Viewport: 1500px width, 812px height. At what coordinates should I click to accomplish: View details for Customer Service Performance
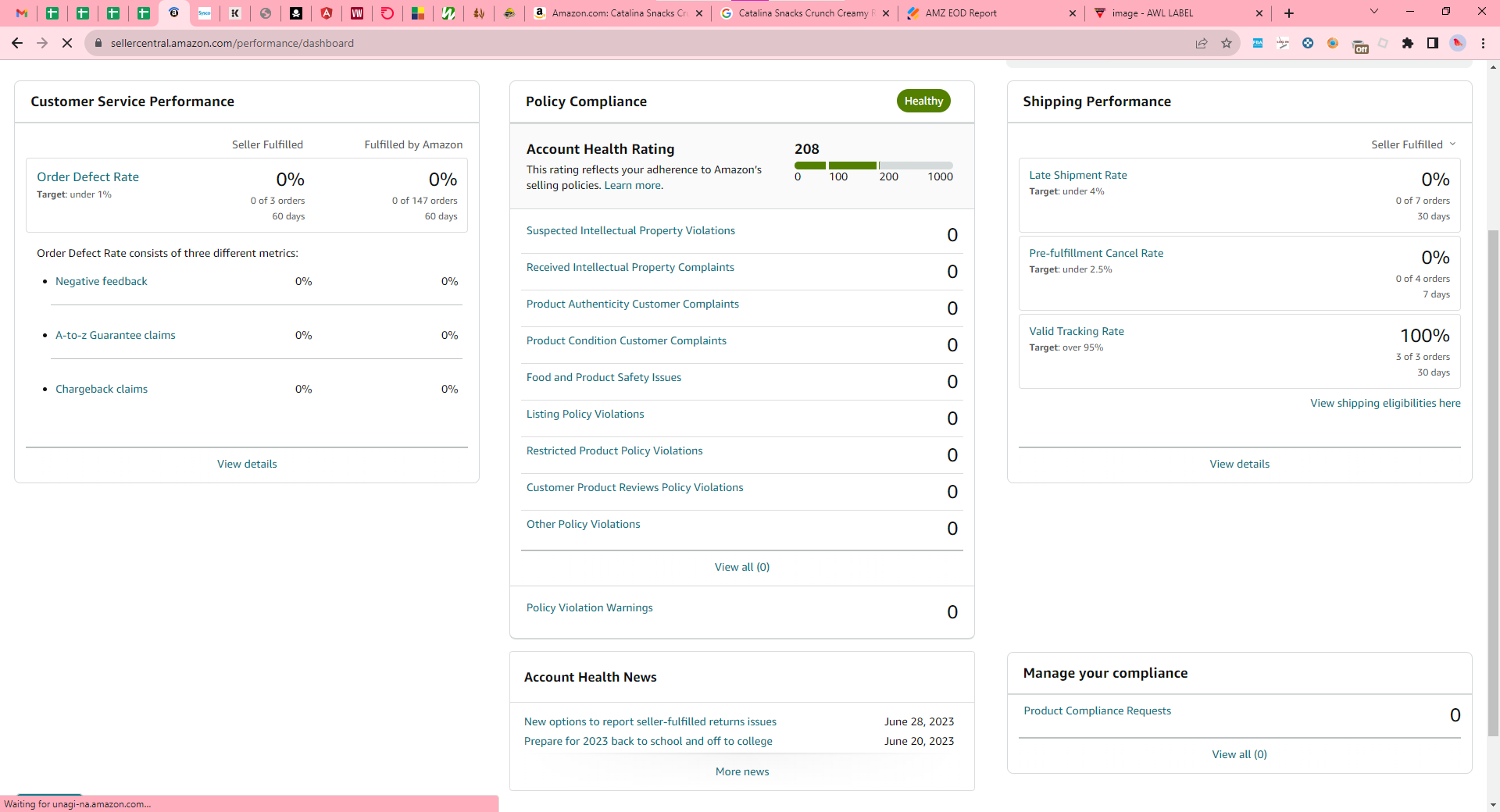click(247, 464)
